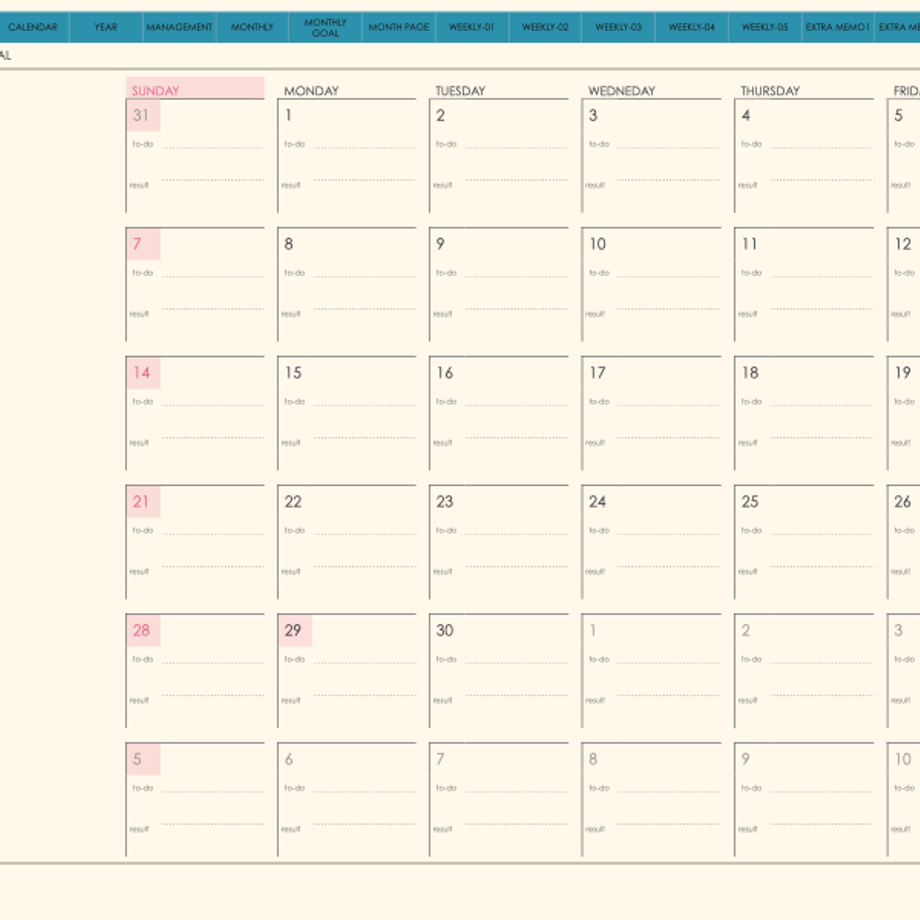Screen dimensions: 920x920
Task: Click the to-do line for Monday 1
Action: tap(364, 147)
